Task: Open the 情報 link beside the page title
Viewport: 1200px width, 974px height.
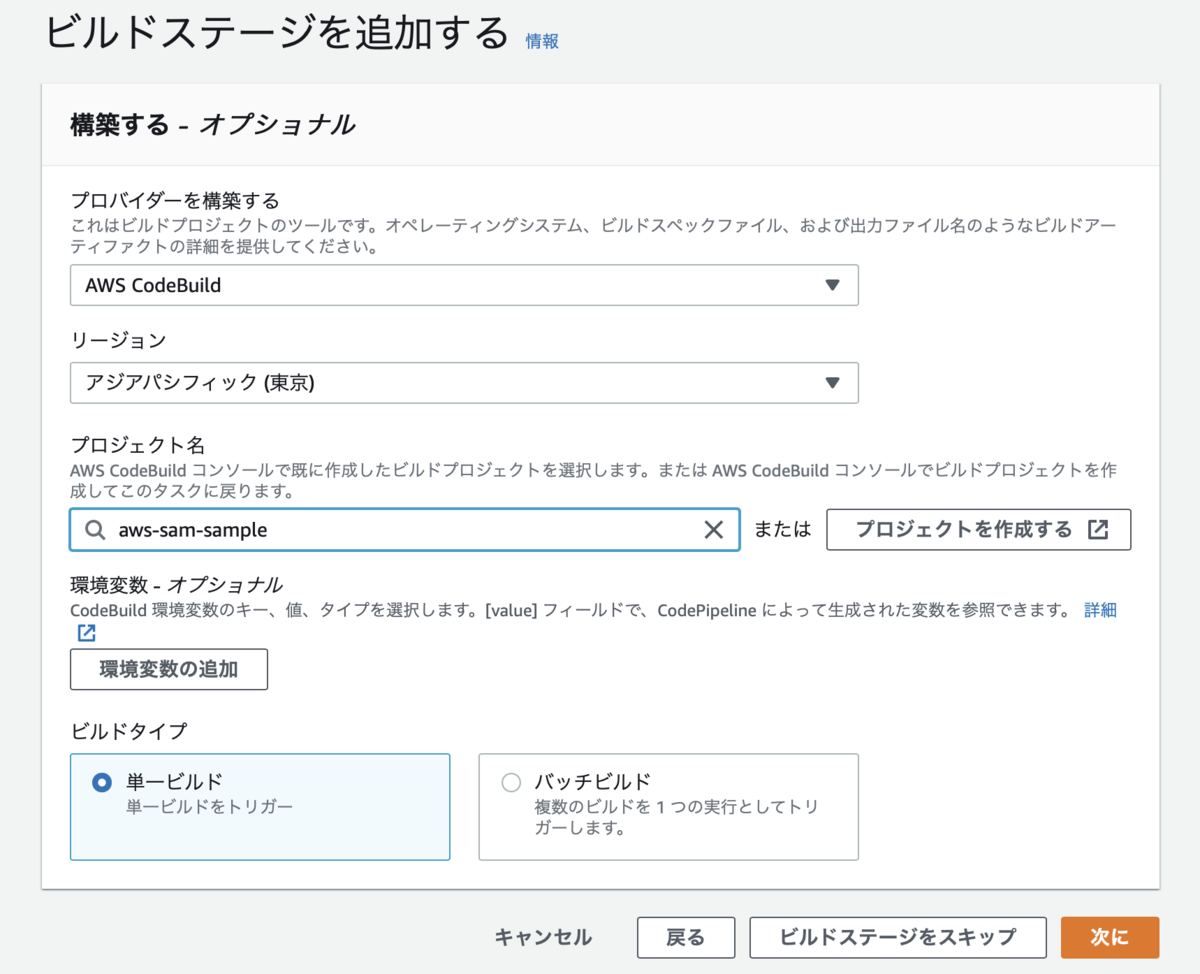Action: (542, 41)
